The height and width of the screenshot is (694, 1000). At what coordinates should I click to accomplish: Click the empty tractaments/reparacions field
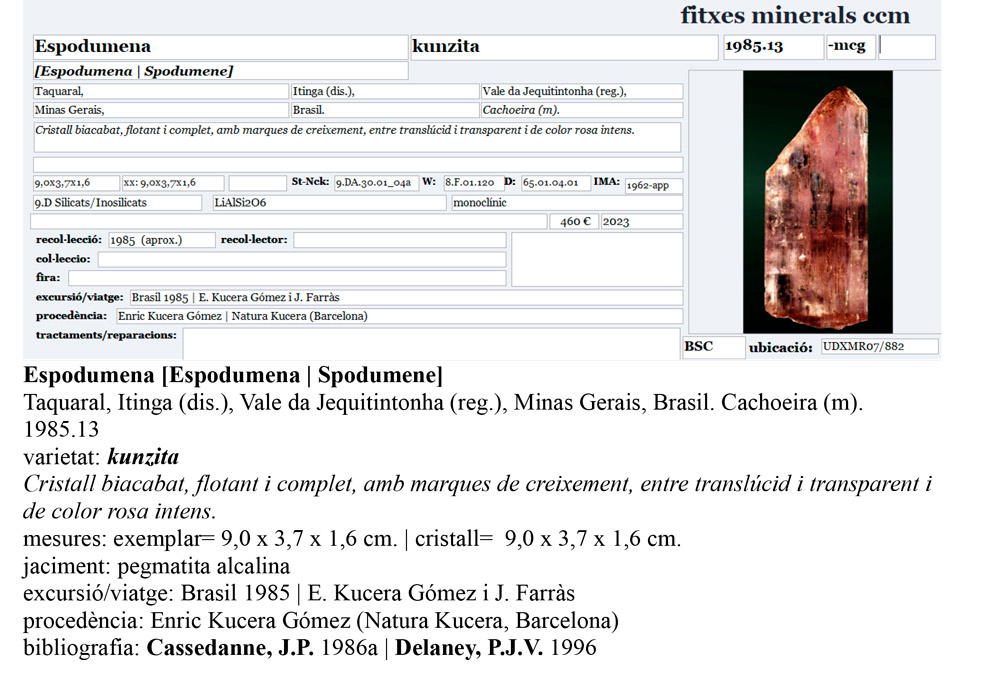pyautogui.click(x=431, y=344)
